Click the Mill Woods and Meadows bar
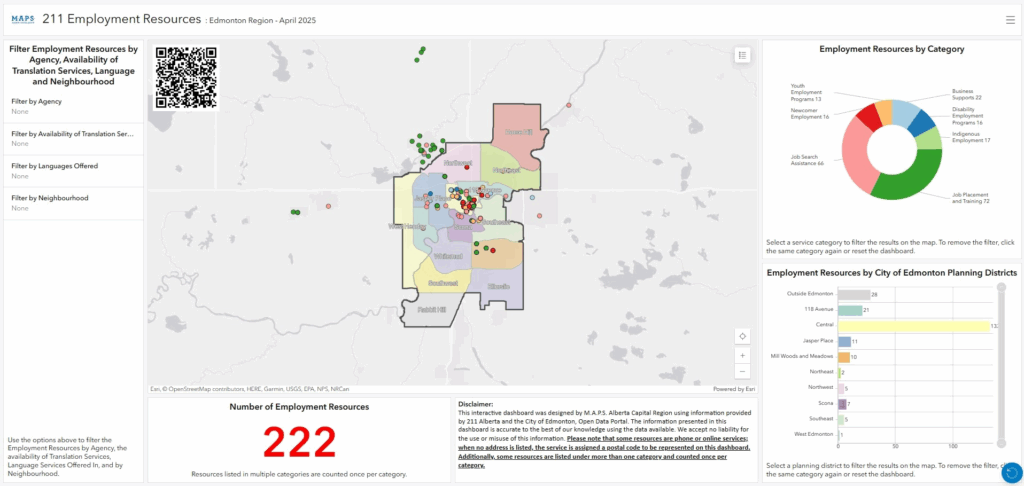 tap(844, 357)
